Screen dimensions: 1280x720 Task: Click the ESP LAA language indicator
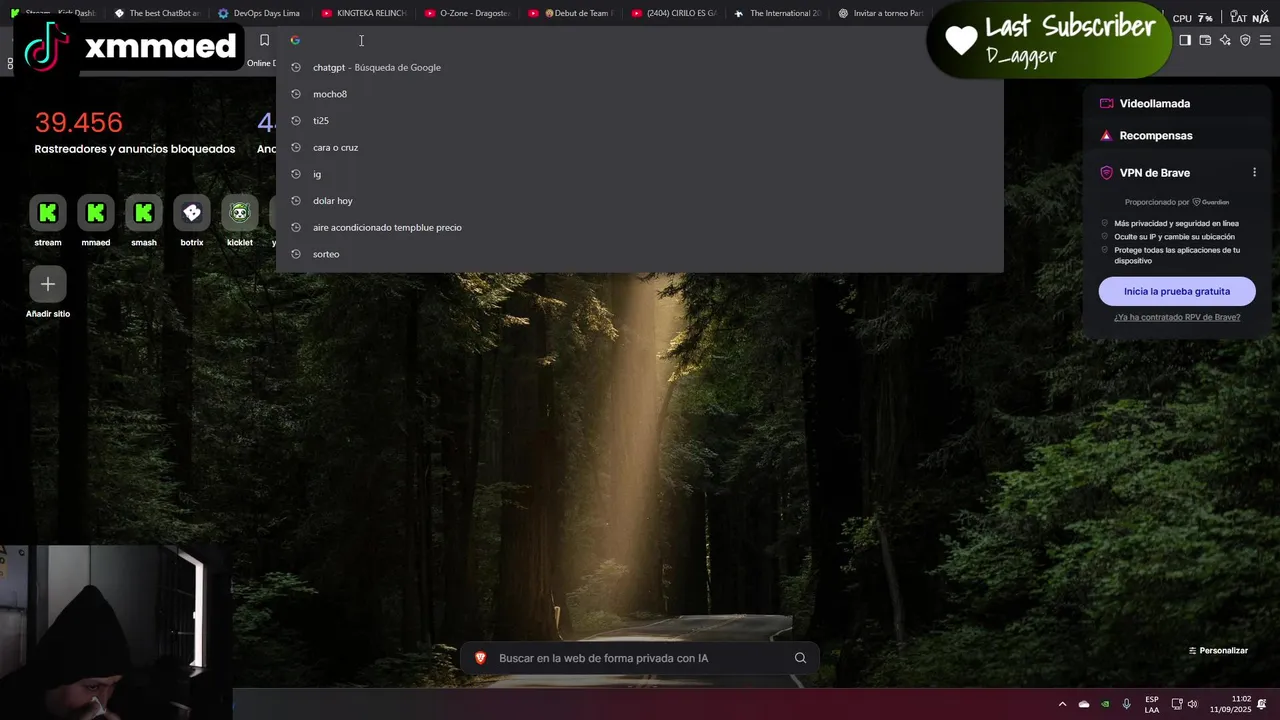click(1152, 704)
